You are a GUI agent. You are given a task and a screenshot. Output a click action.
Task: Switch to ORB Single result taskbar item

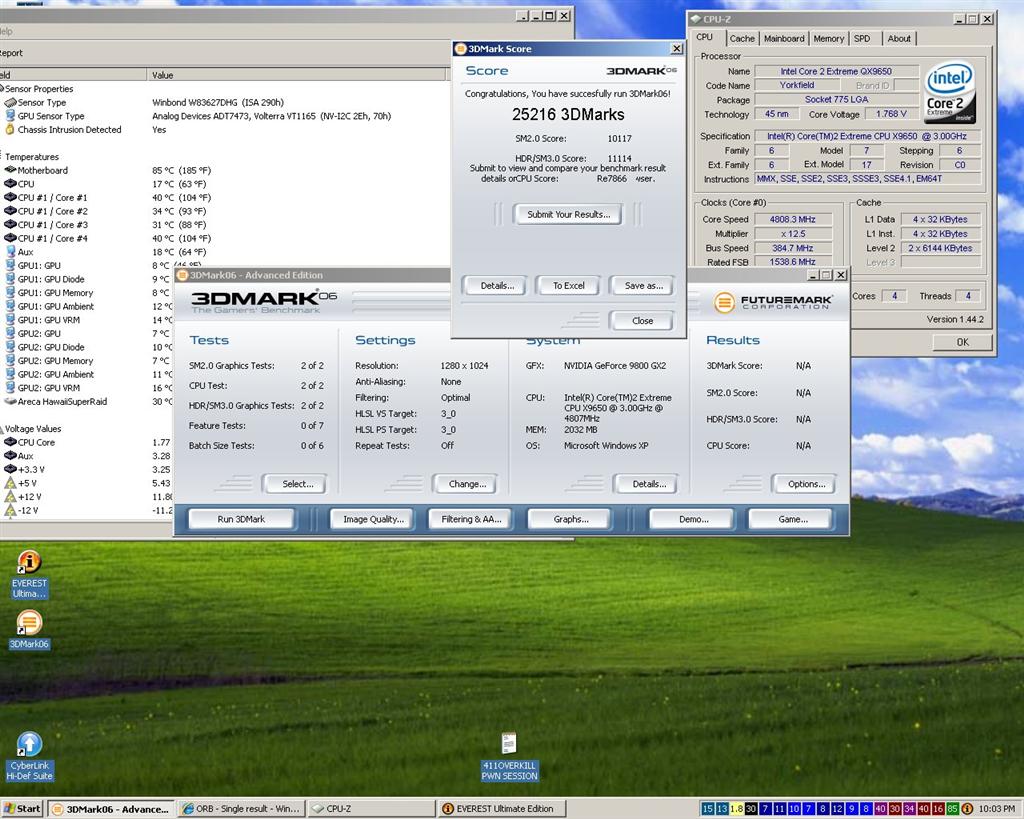[242, 809]
